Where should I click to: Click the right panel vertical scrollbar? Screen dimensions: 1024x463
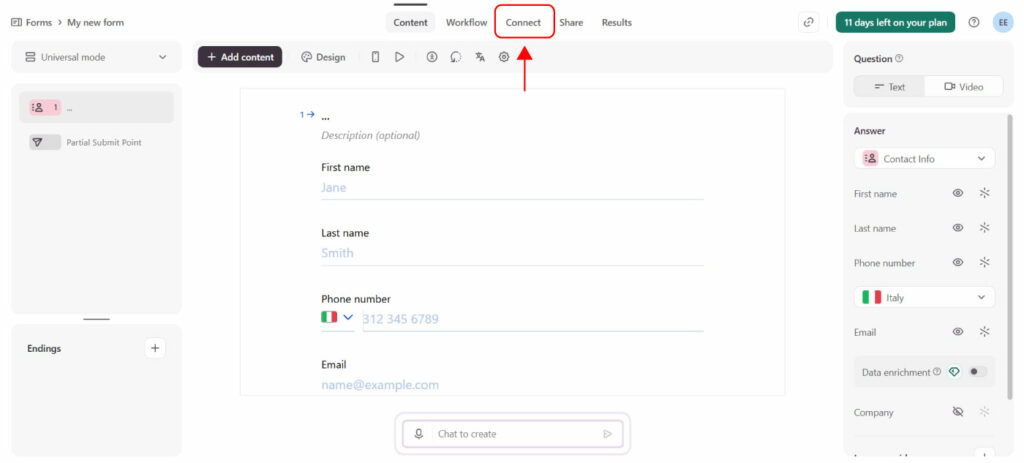tap(1011, 258)
